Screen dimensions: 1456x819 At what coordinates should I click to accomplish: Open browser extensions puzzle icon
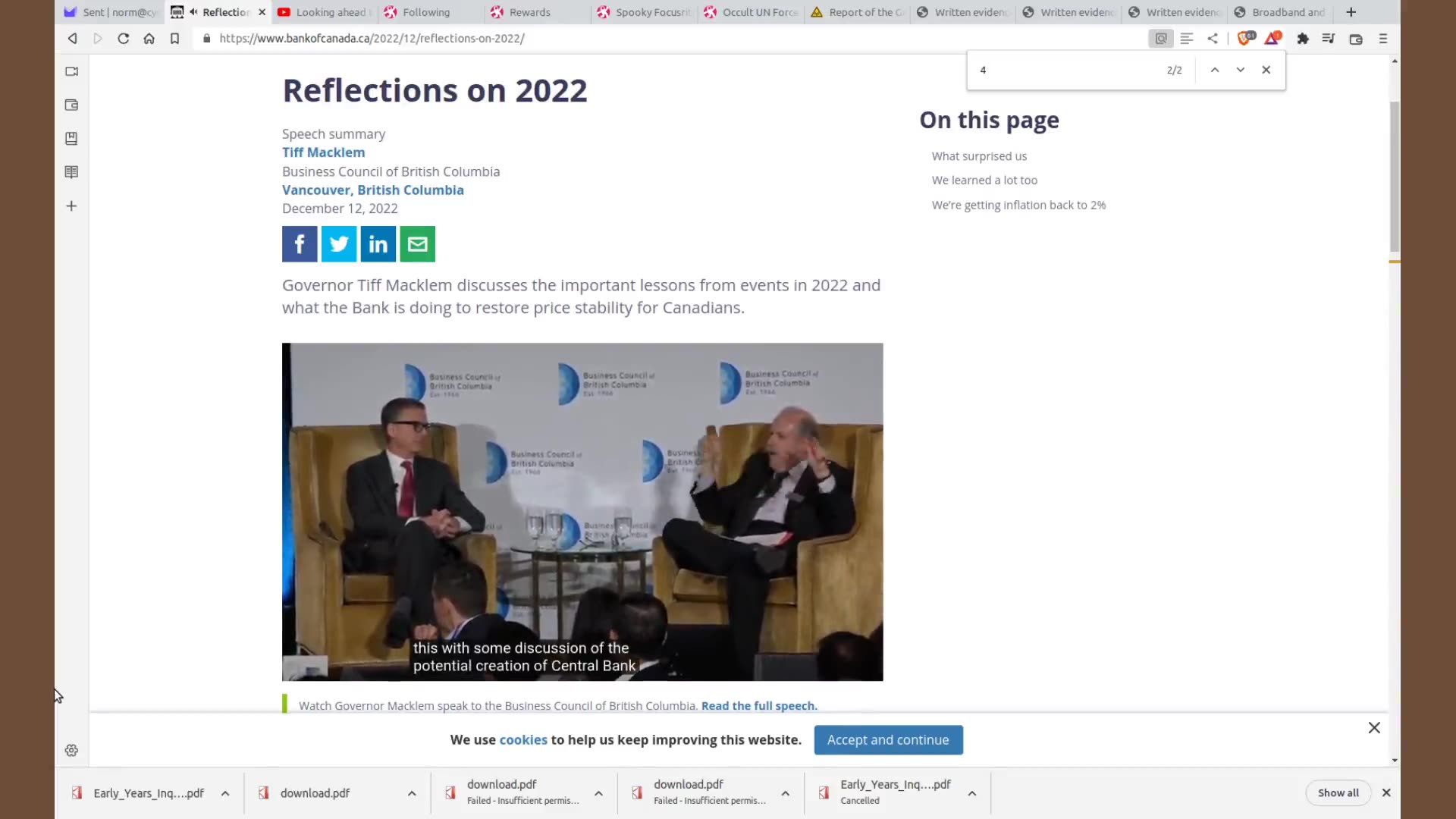click(x=1303, y=38)
